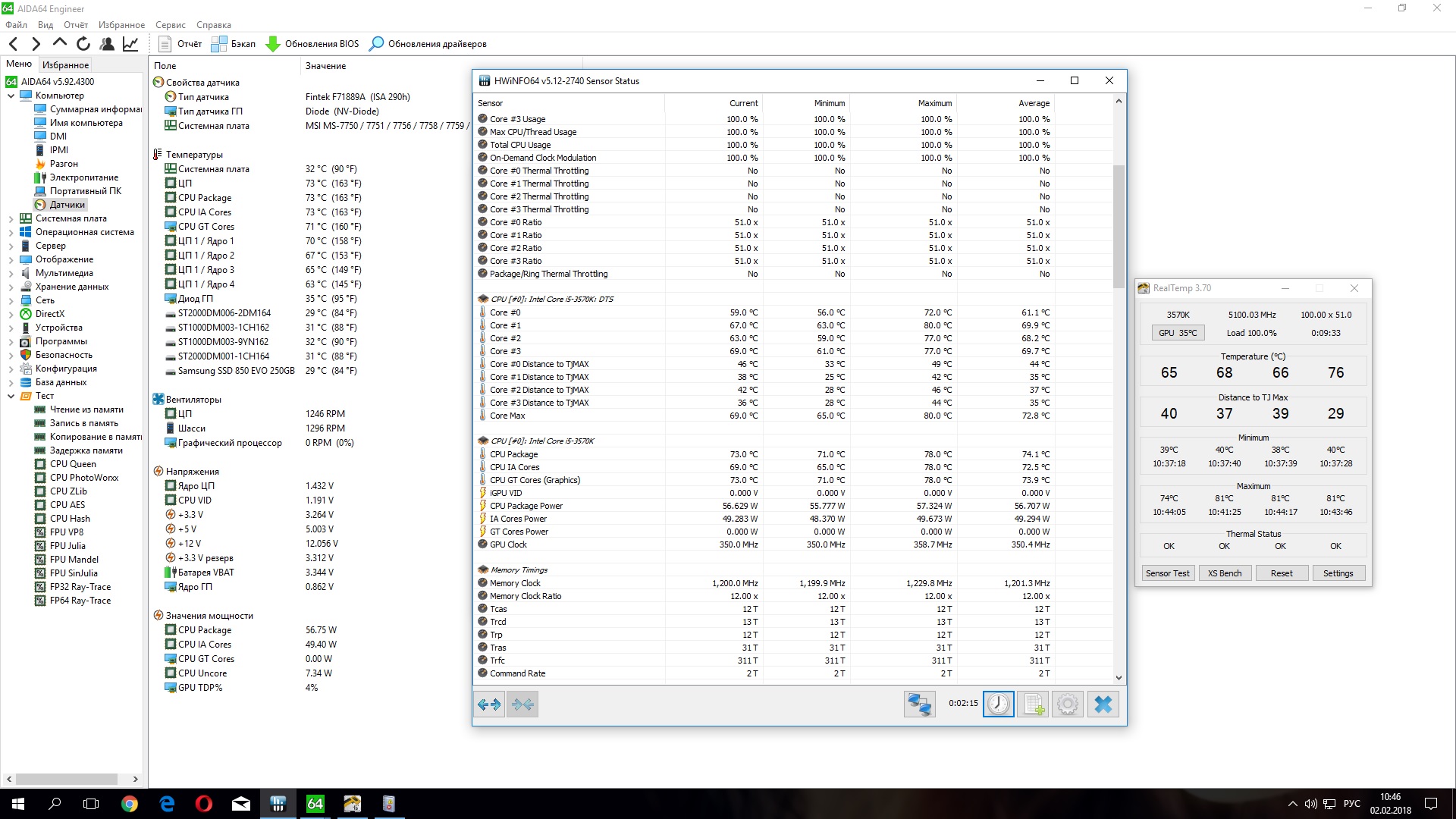
Task: Click the BIOS updates green arrow button
Action: (x=273, y=44)
